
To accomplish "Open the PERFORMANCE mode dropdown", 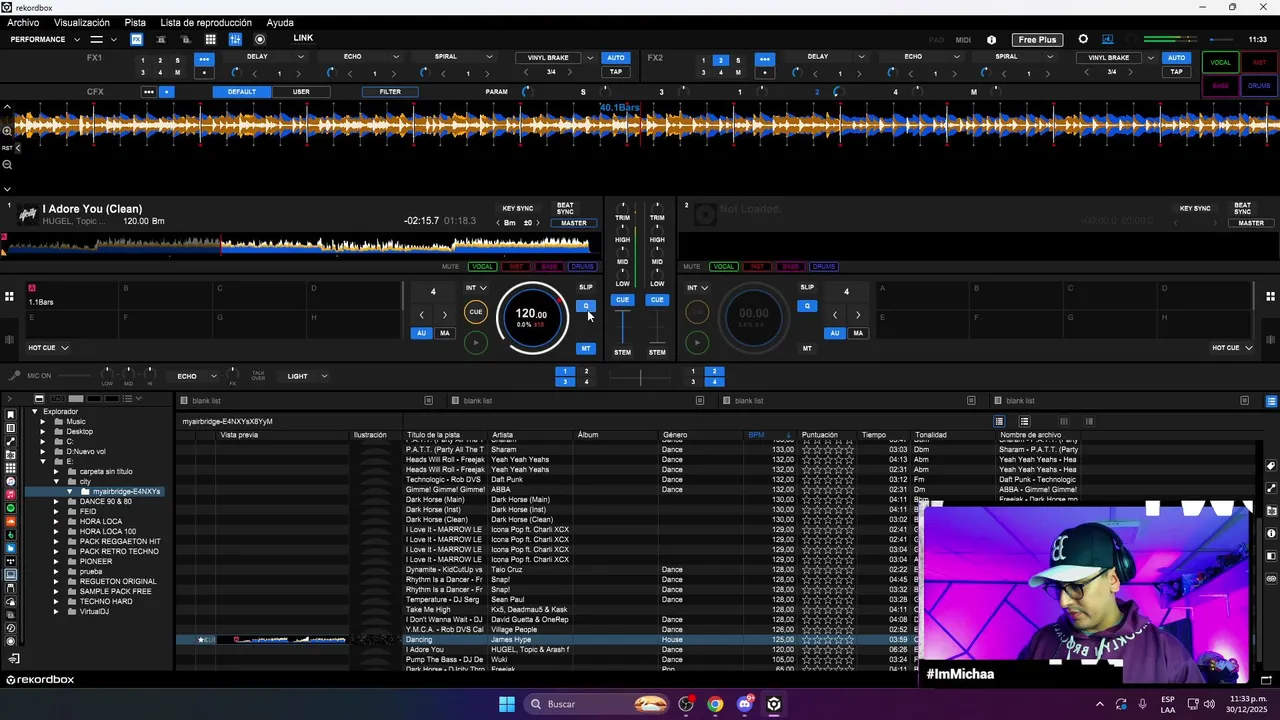I will click(45, 40).
